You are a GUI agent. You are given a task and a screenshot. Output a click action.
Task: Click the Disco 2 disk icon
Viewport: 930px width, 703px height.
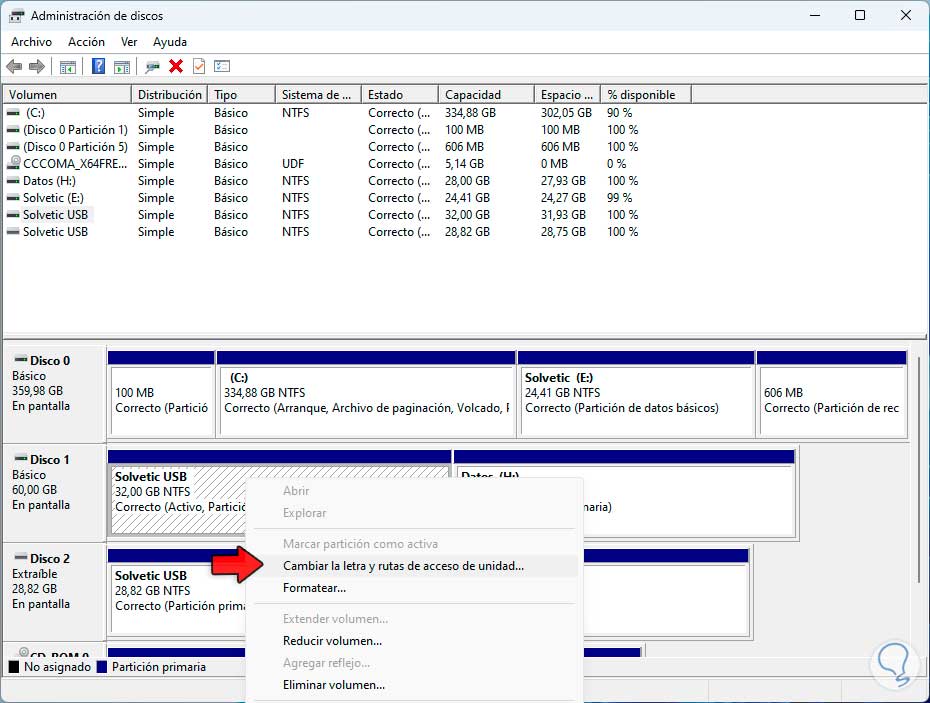[x=21, y=558]
